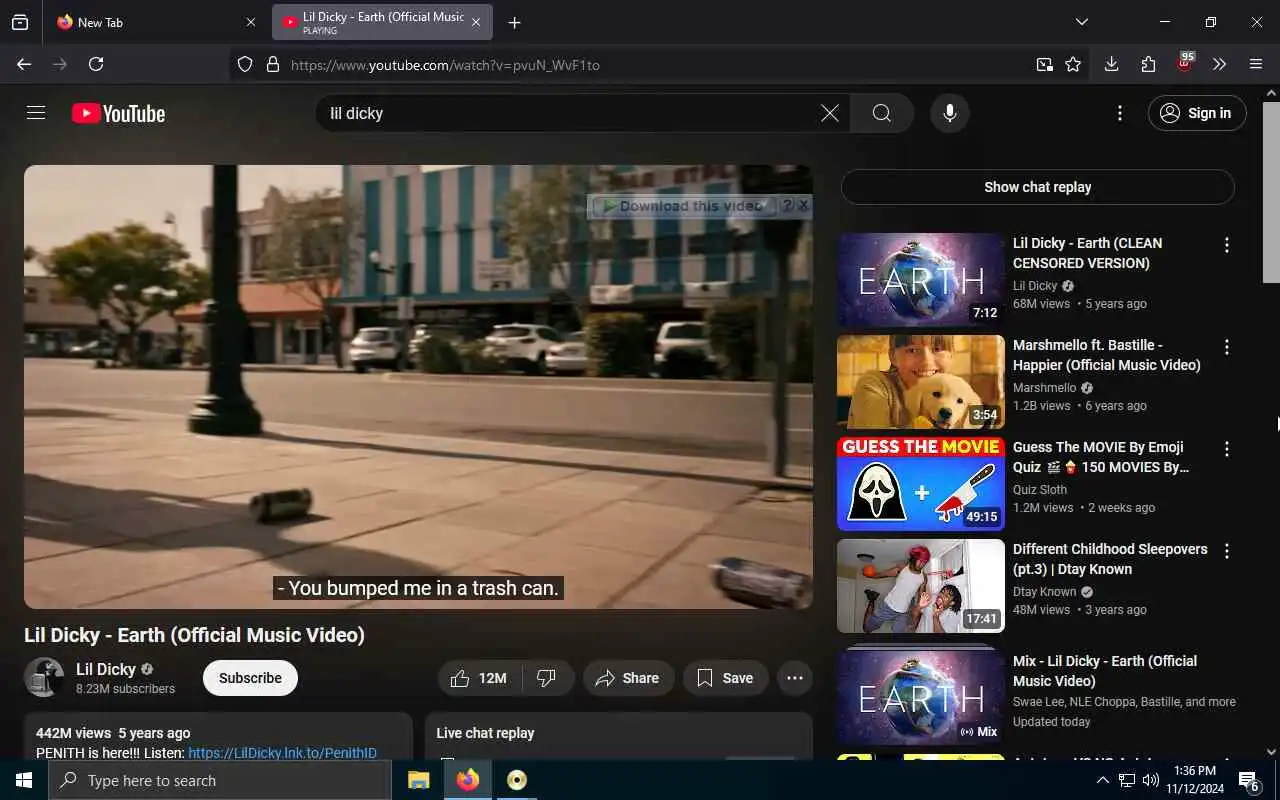This screenshot has width=1280, height=800.
Task: Open tracking protection shield icon
Action: [x=245, y=64]
